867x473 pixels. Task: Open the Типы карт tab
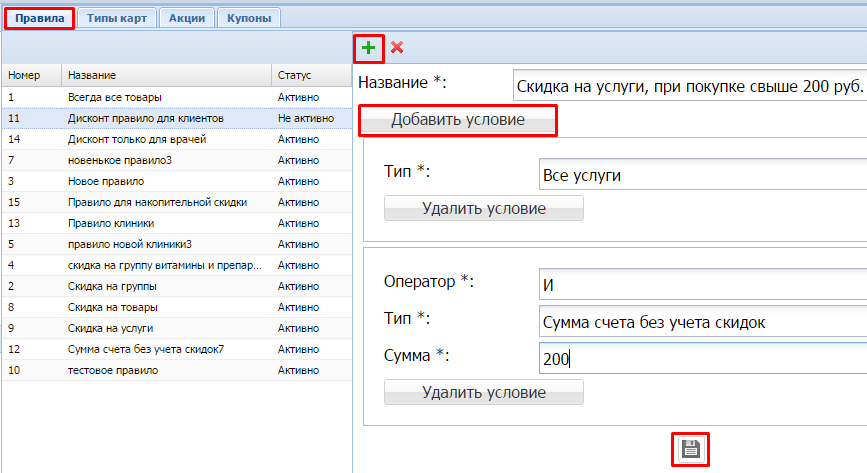[116, 18]
